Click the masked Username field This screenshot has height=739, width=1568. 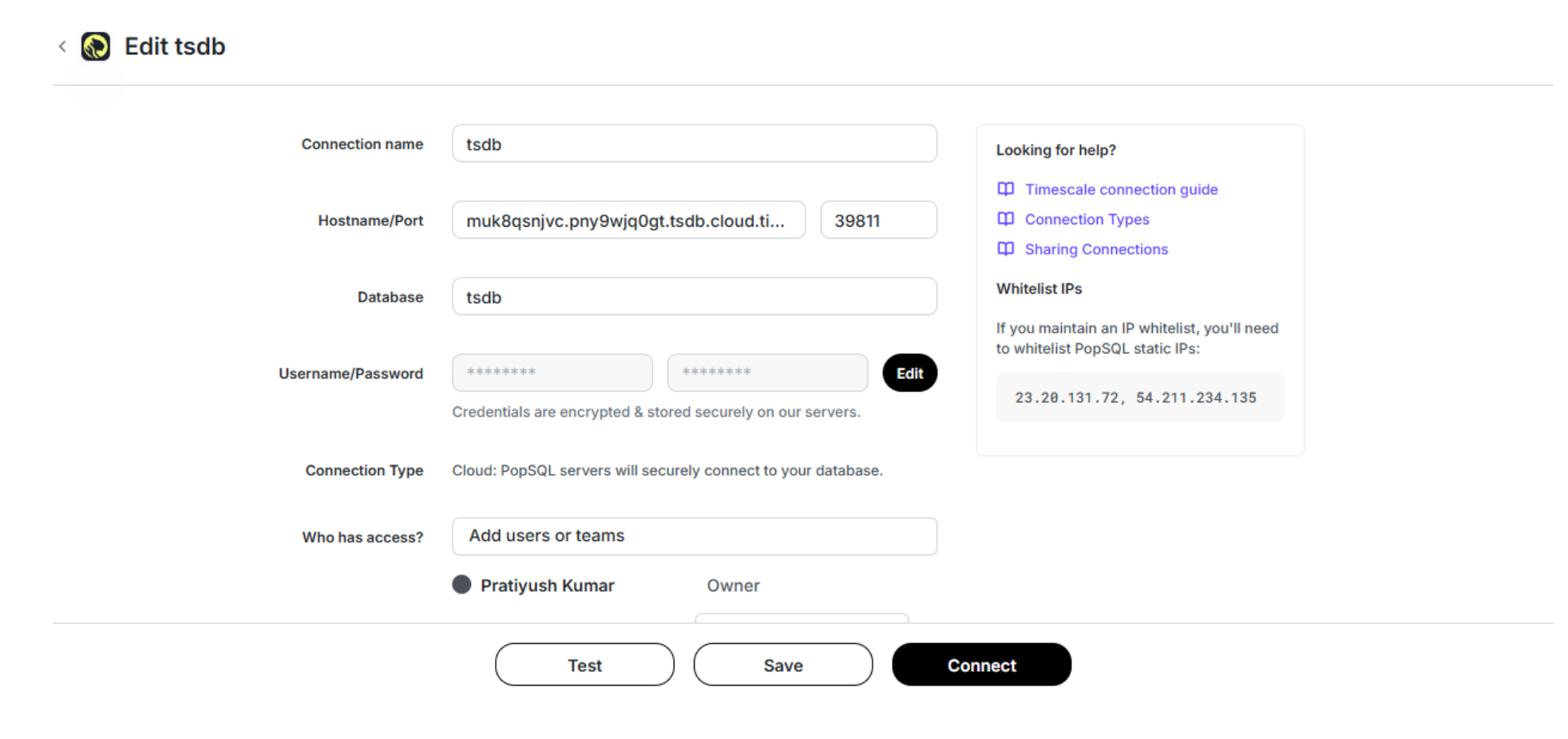click(x=552, y=373)
